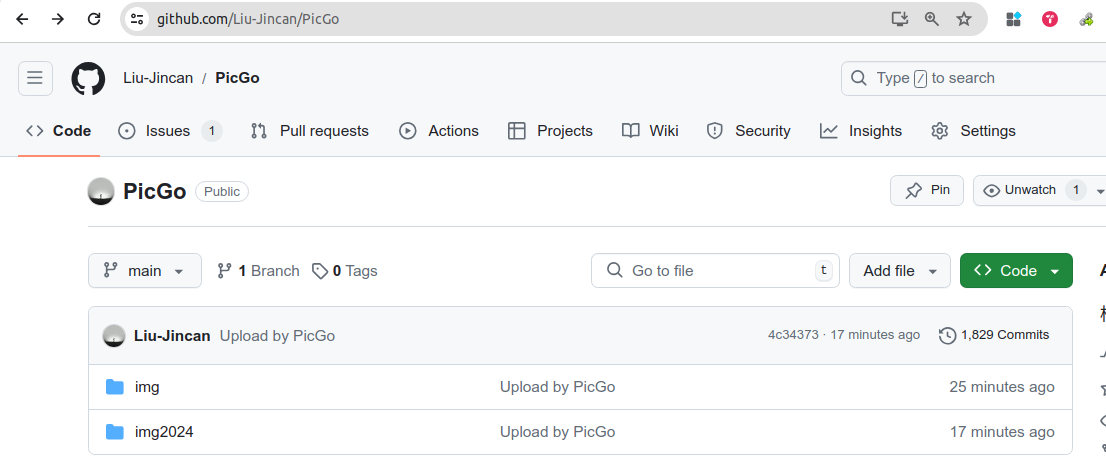Image resolution: width=1106 pixels, height=472 pixels.
Task: Open the commit message in the img row
Action: (x=557, y=387)
